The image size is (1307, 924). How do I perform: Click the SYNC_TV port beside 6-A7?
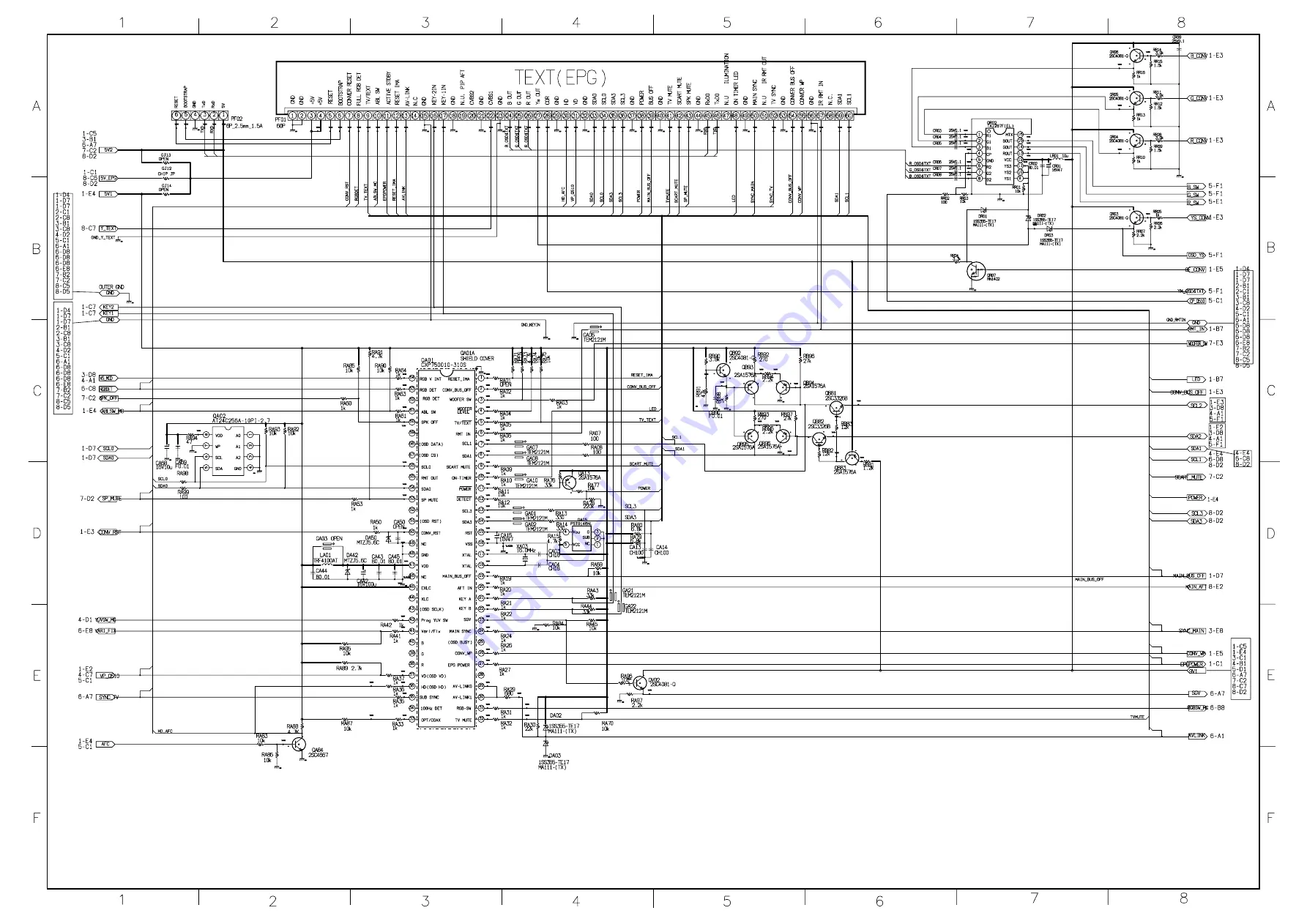point(108,698)
